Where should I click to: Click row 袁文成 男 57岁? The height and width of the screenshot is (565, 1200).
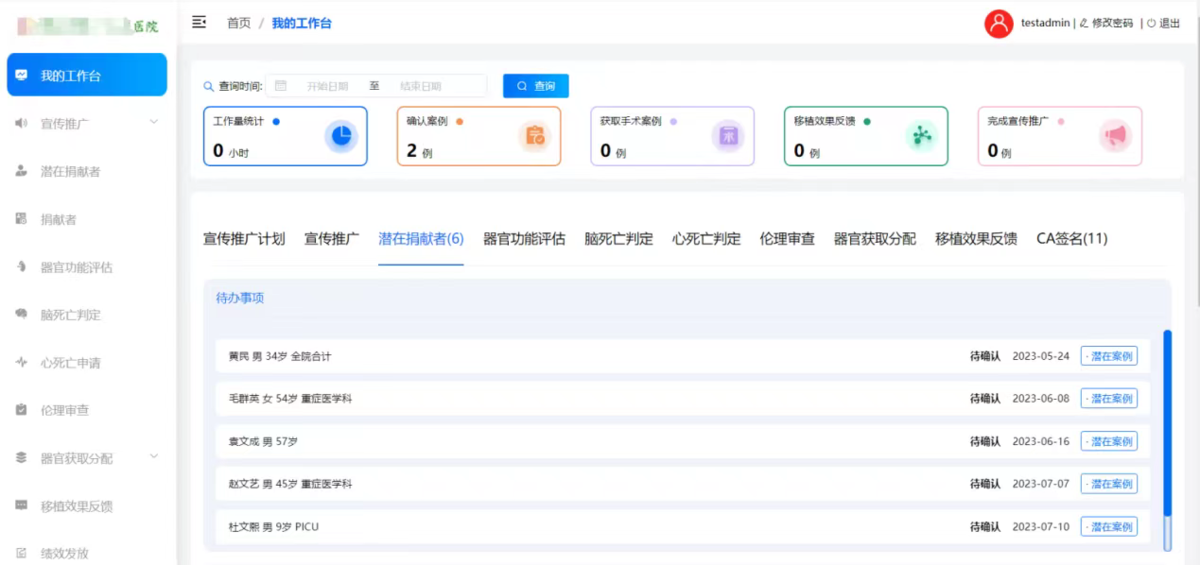pyautogui.click(x=683, y=441)
